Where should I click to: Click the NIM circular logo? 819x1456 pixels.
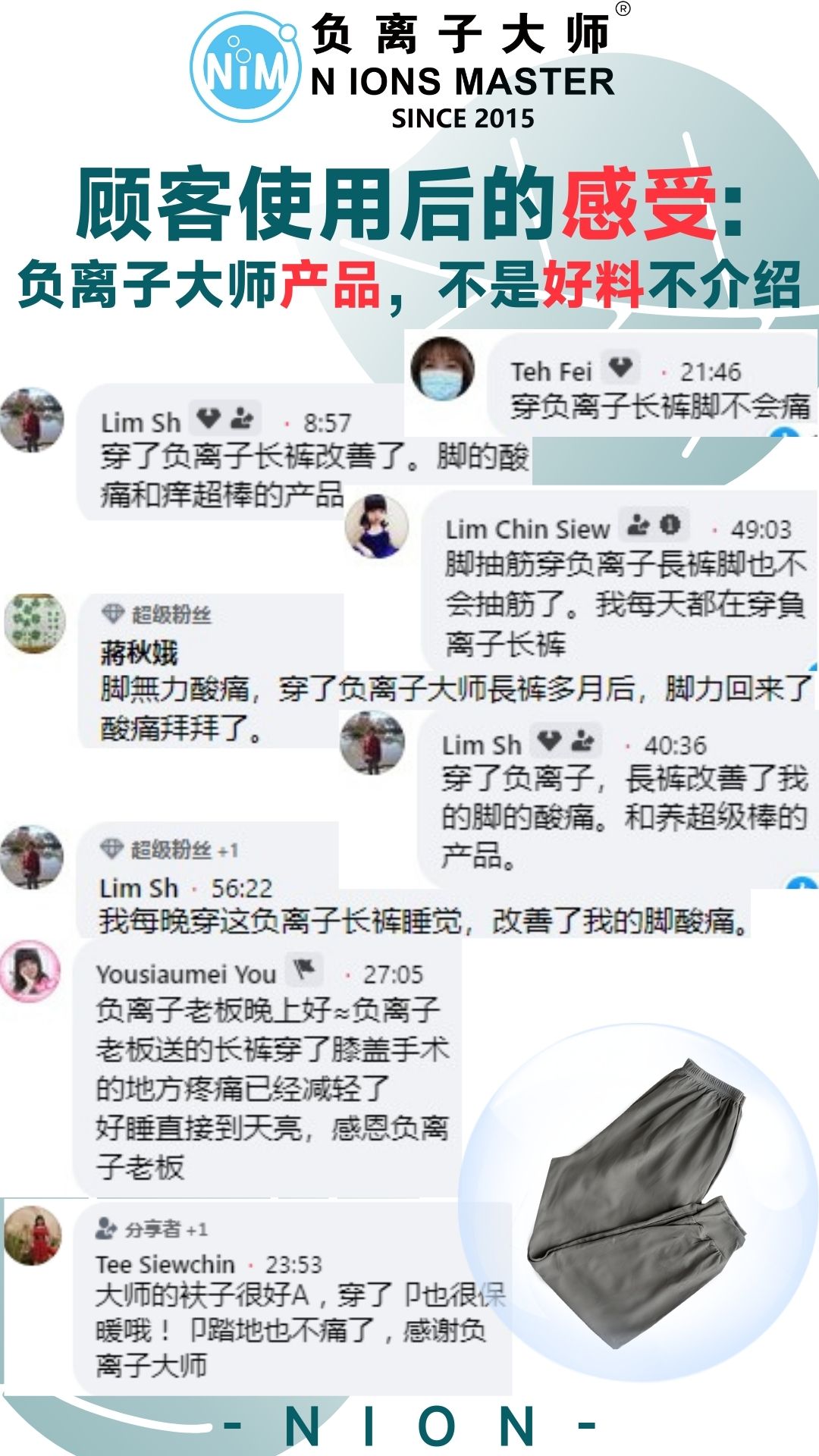(244, 68)
